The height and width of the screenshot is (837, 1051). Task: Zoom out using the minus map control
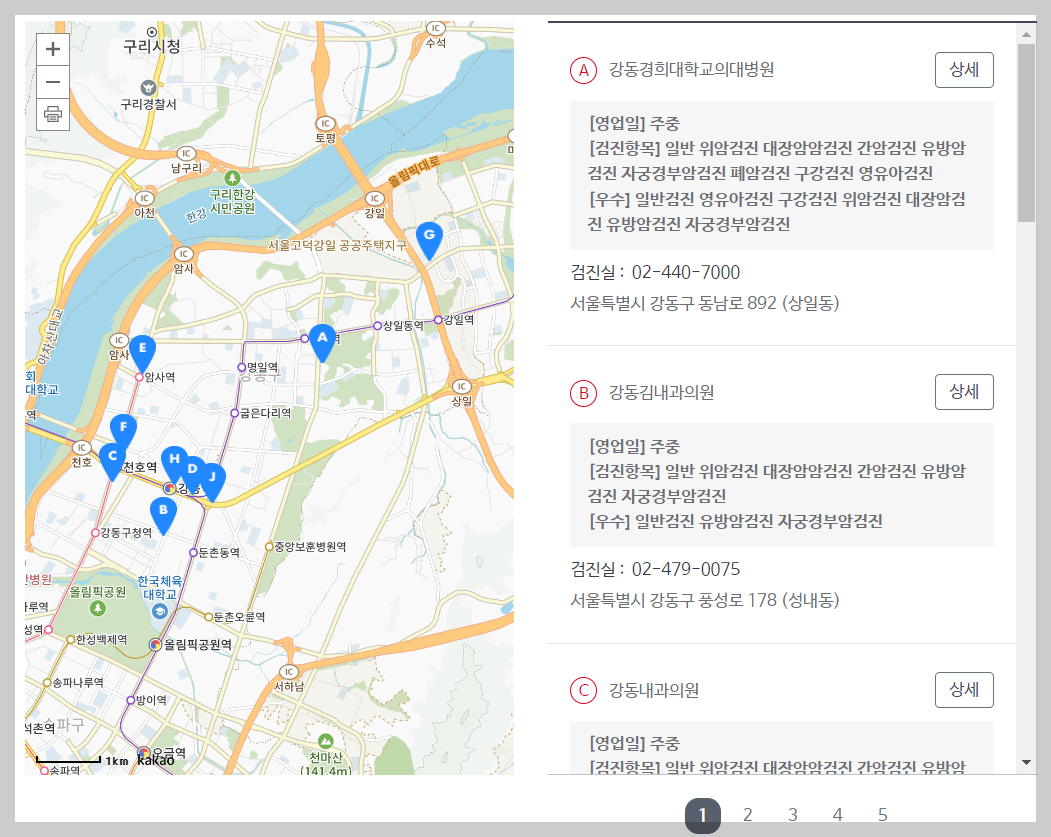tap(52, 81)
